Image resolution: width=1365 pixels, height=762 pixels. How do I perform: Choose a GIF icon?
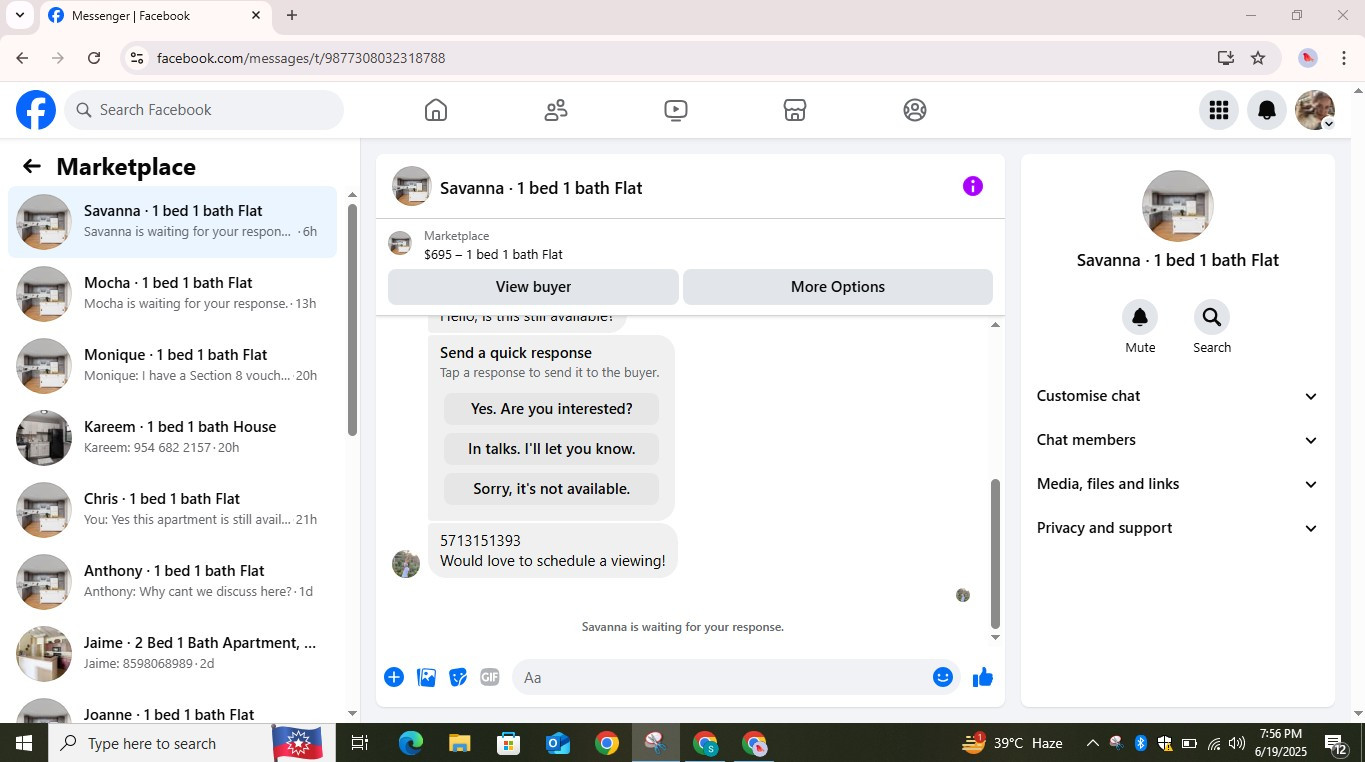tap(490, 677)
